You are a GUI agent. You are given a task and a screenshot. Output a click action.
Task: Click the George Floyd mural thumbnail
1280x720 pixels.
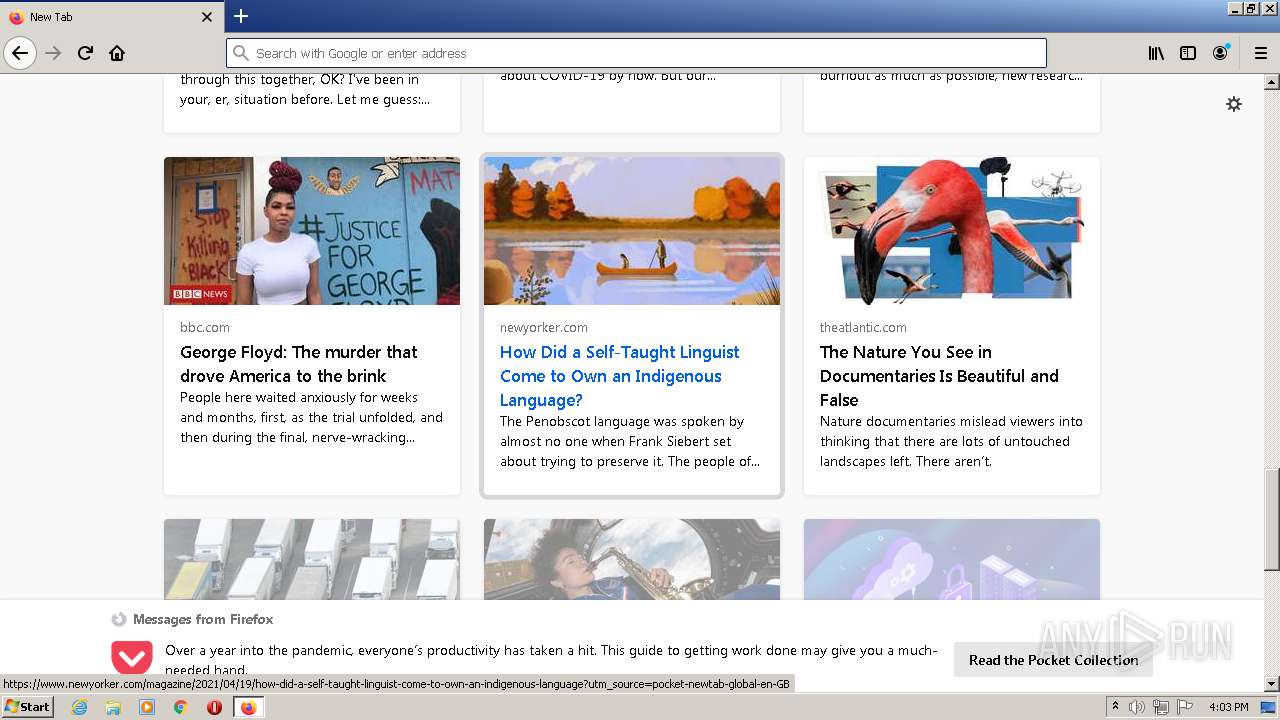pos(312,231)
